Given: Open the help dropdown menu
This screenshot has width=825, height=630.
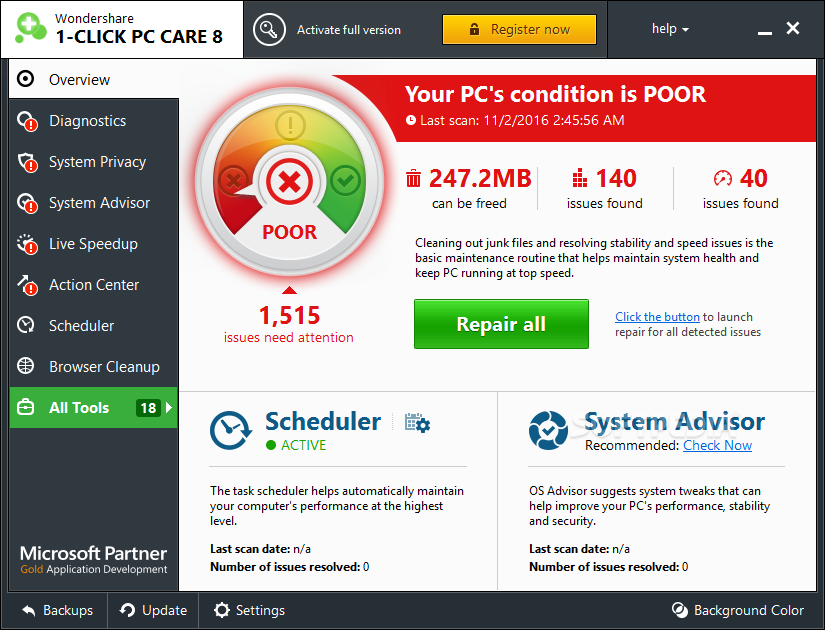Looking at the screenshot, I should [x=670, y=29].
